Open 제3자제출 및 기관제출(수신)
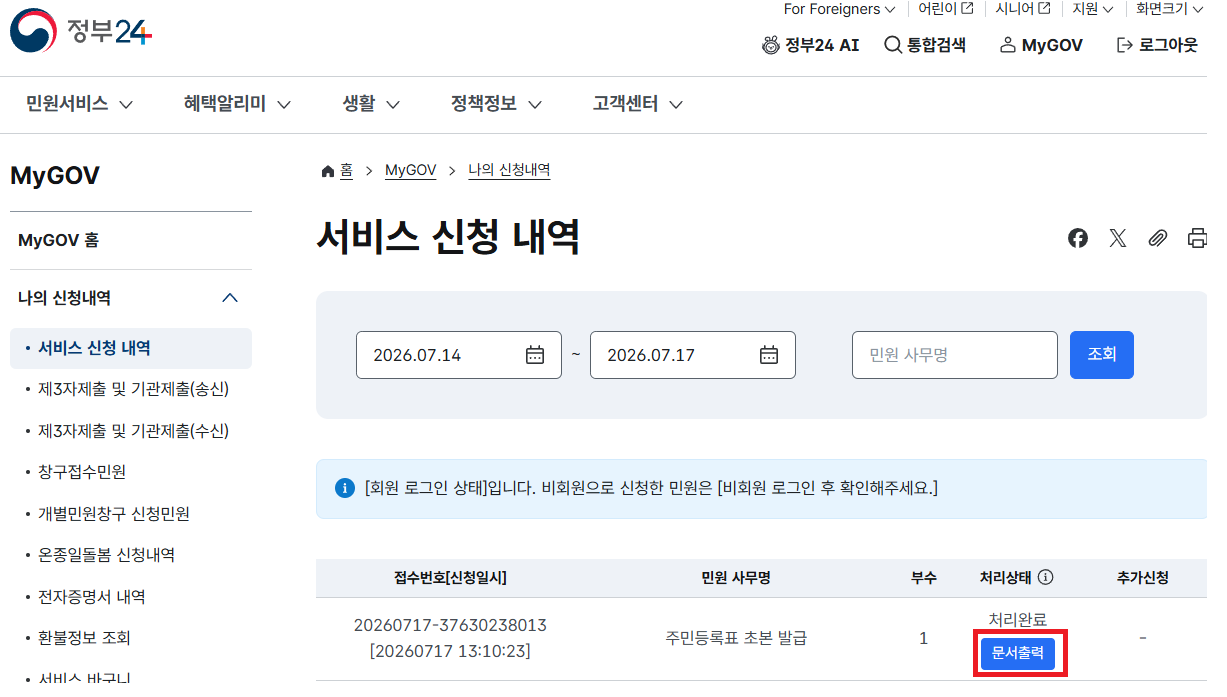The image size is (1227, 697). tap(134, 431)
